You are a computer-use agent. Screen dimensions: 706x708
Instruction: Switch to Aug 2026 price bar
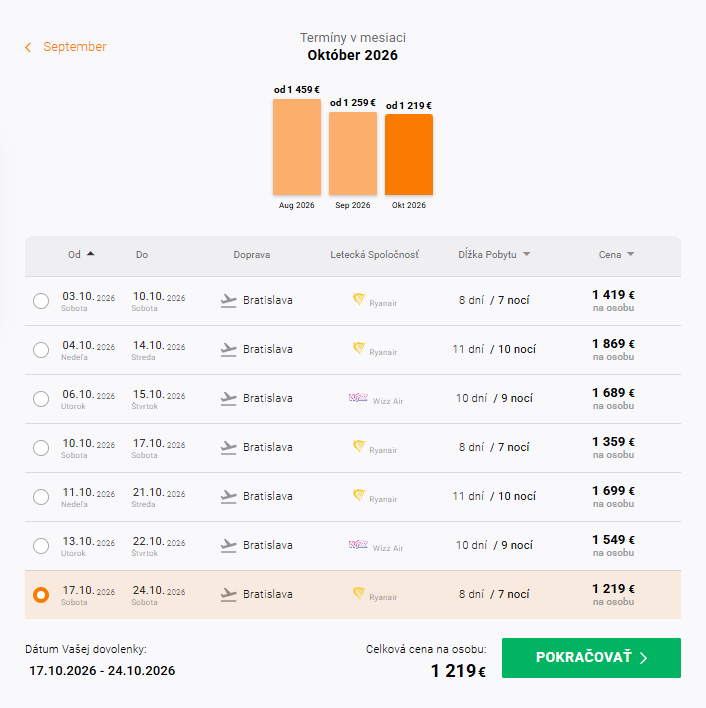(297, 147)
